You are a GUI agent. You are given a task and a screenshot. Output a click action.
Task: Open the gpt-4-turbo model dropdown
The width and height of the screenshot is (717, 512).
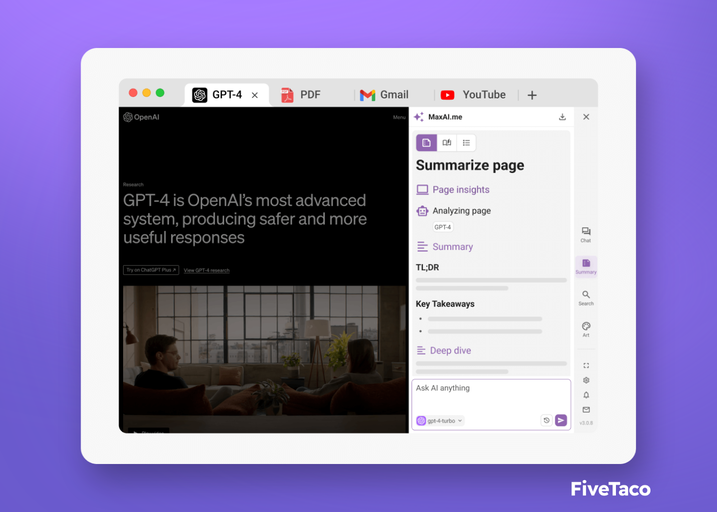440,421
